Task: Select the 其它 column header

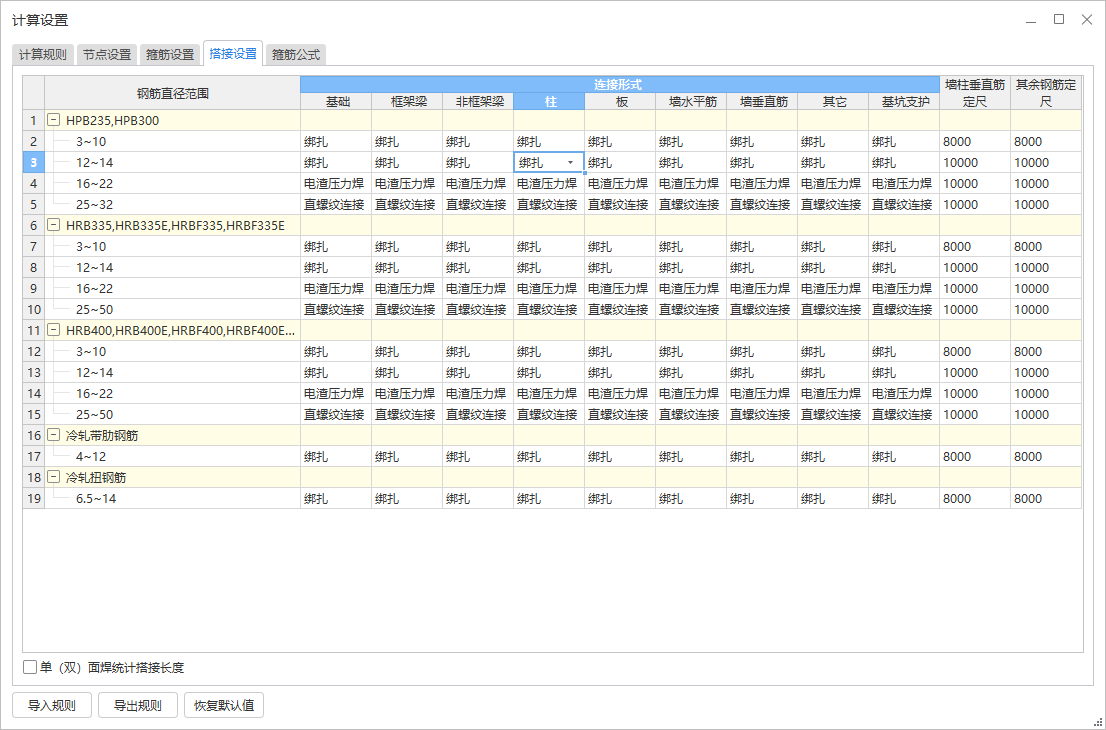Action: (x=833, y=102)
